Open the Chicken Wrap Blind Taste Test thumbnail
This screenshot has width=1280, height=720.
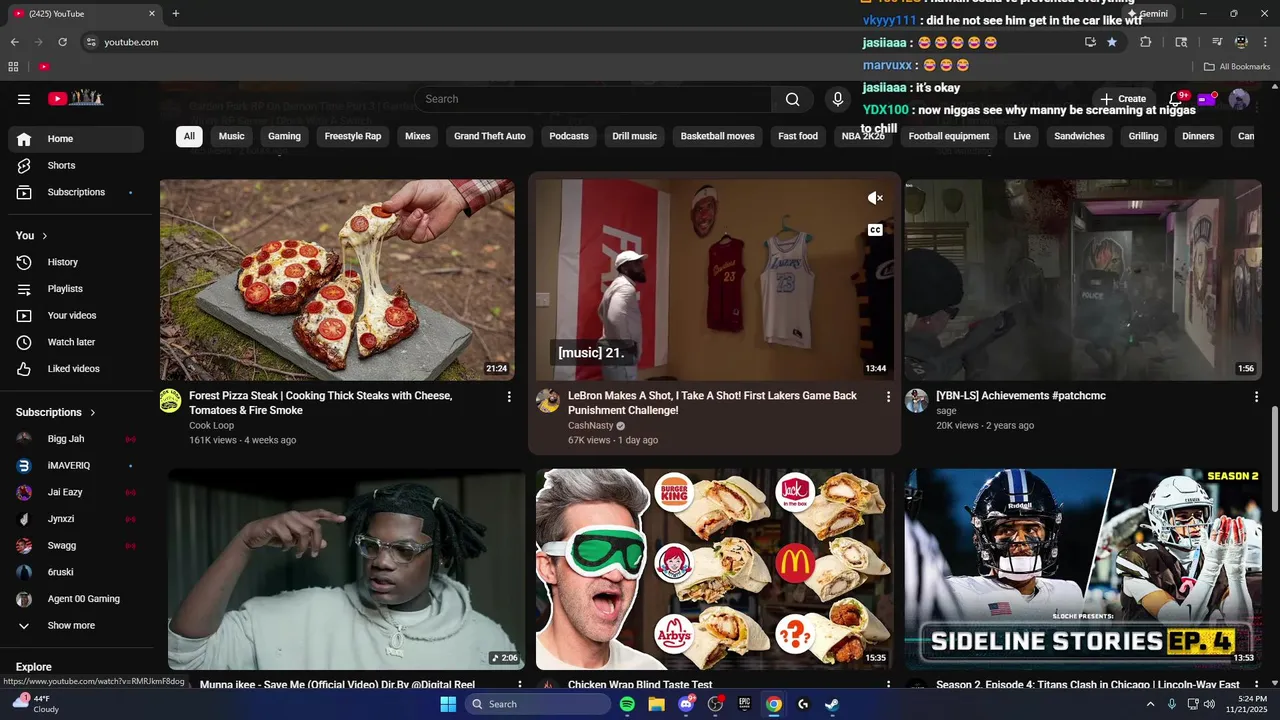(715, 569)
